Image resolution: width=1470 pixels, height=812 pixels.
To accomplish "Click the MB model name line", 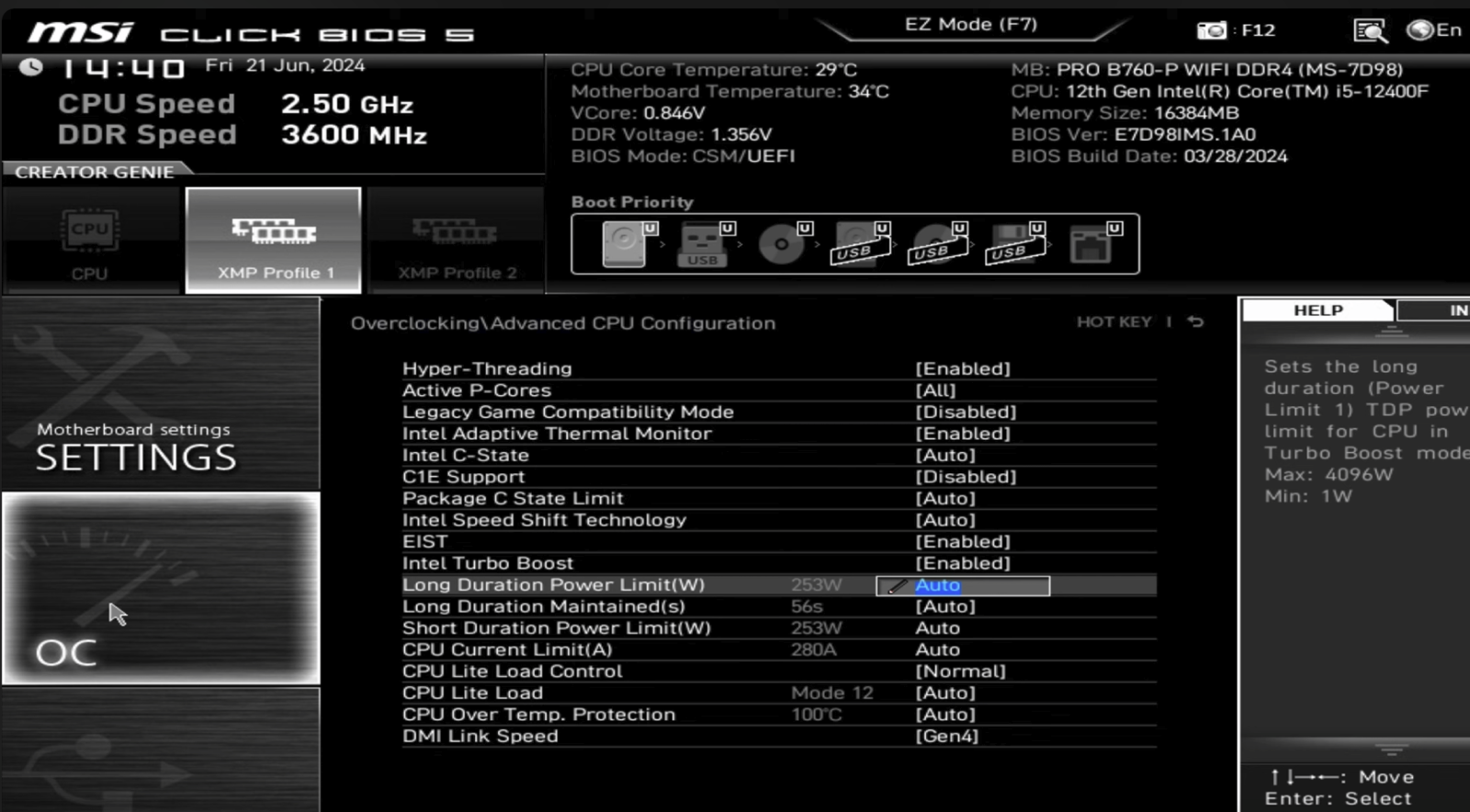I will pyautogui.click(x=1207, y=70).
